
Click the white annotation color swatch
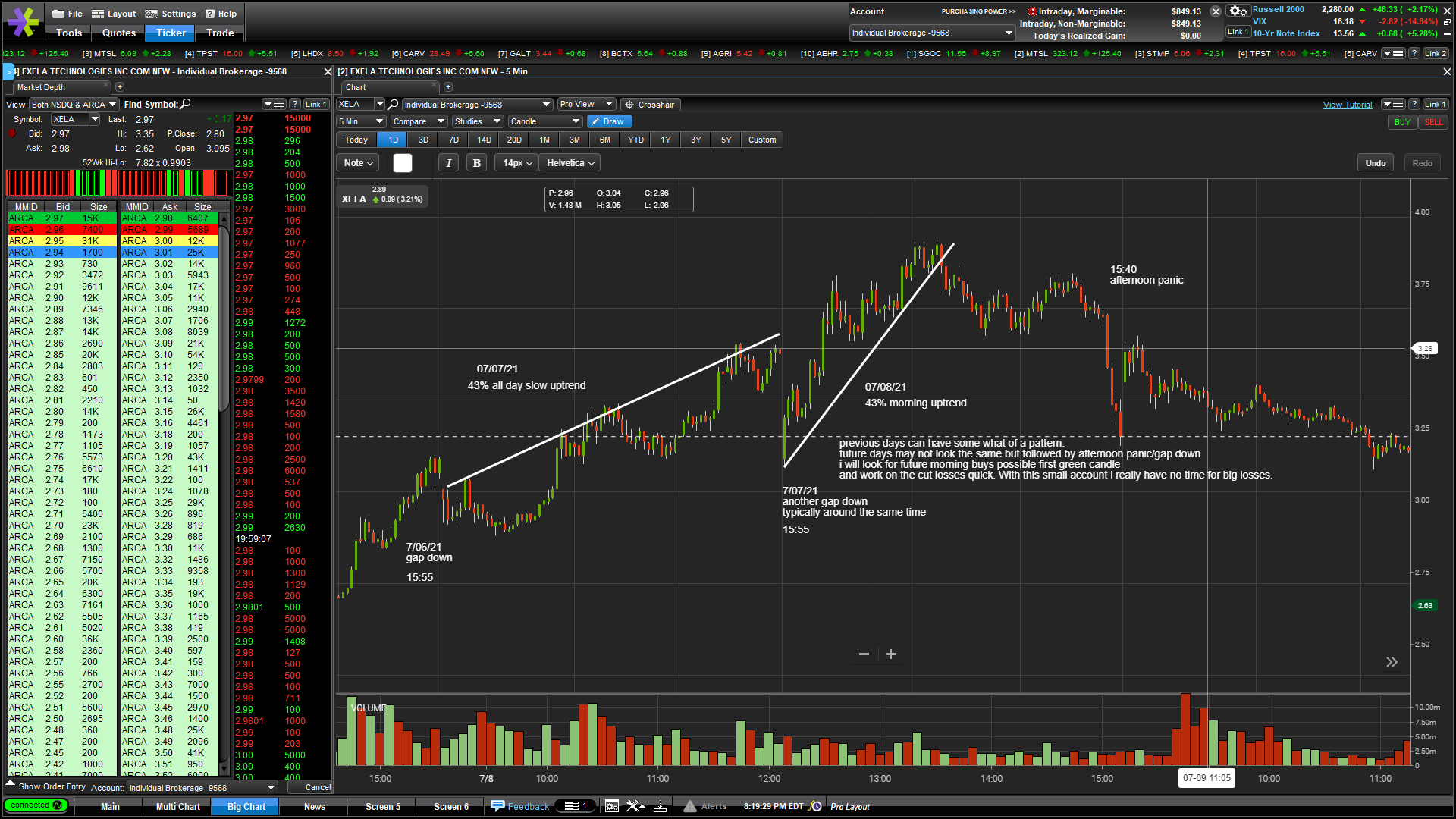click(403, 163)
